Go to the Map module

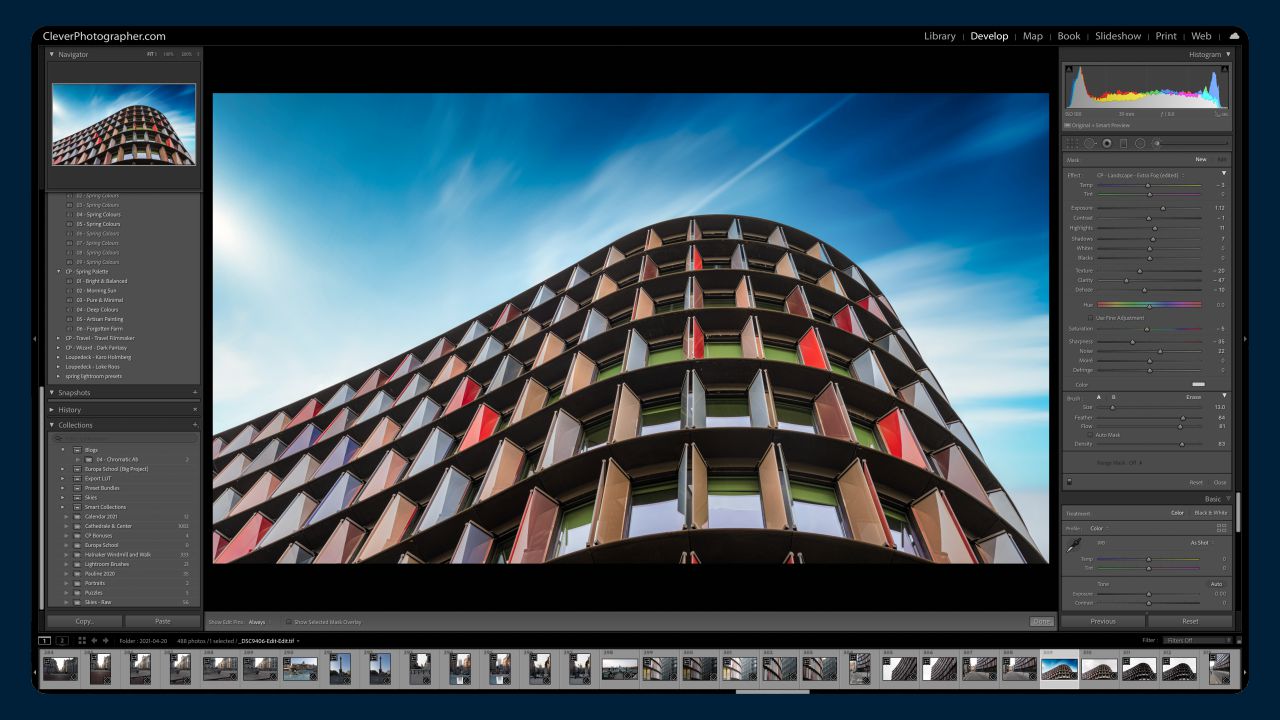point(1033,36)
